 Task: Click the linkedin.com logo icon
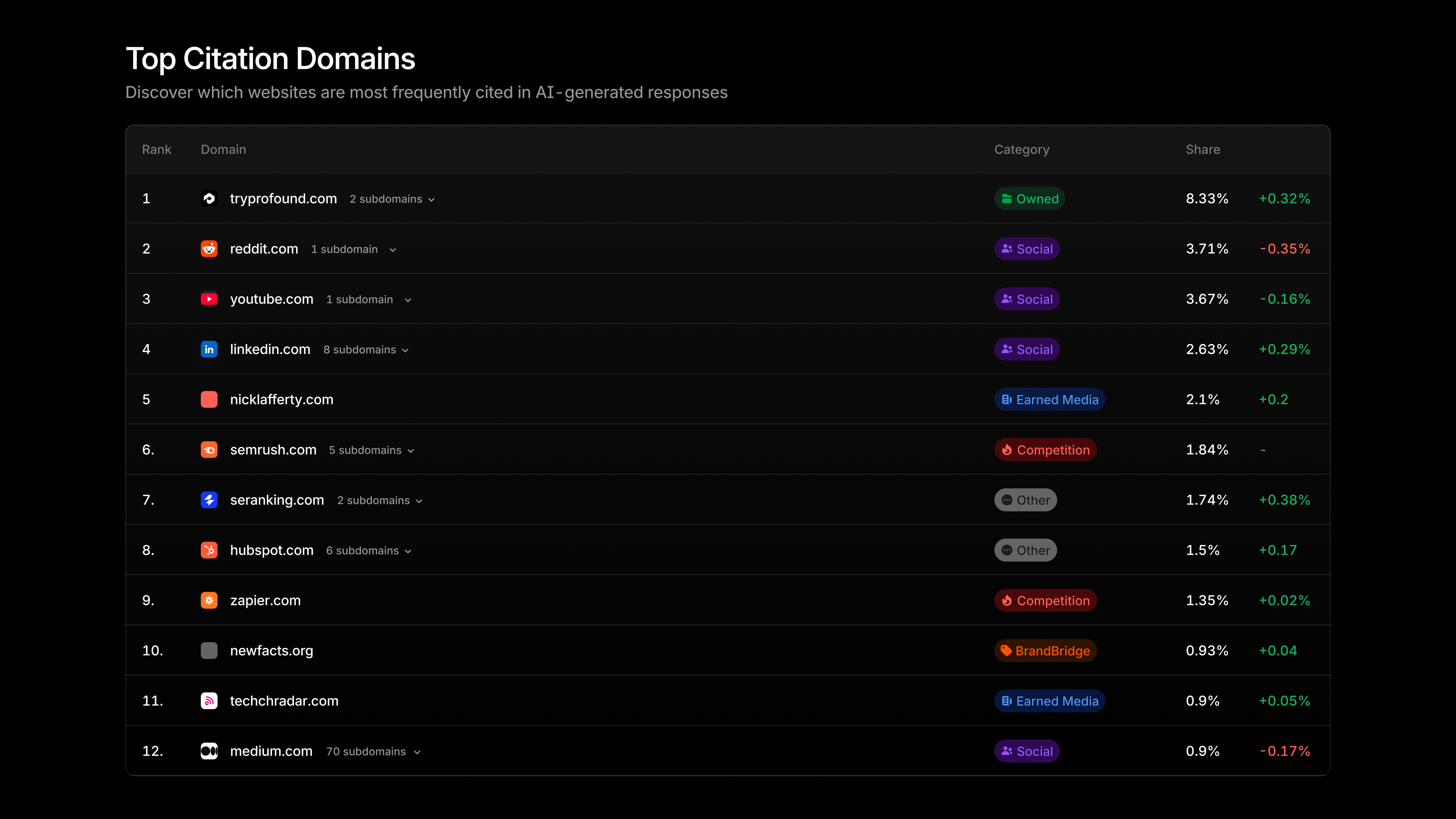point(209,349)
